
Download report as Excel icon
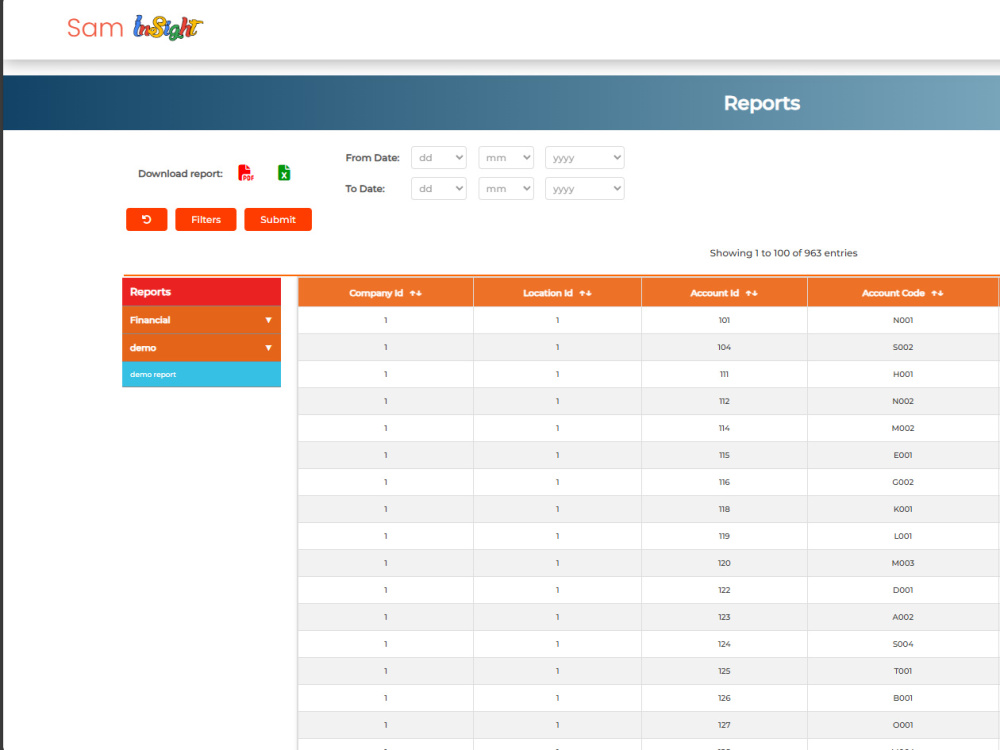pyautogui.click(x=284, y=173)
